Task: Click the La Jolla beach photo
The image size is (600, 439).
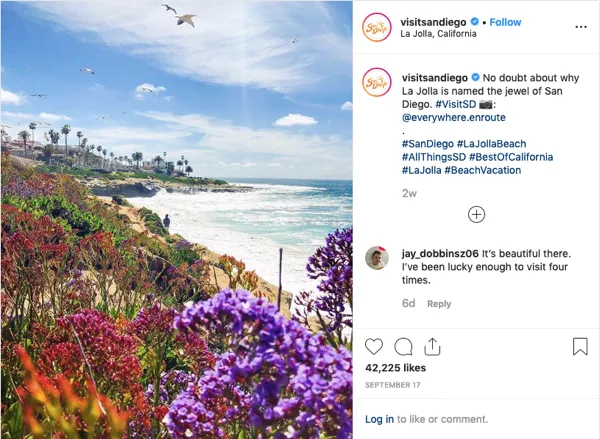Action: [x=176, y=220]
